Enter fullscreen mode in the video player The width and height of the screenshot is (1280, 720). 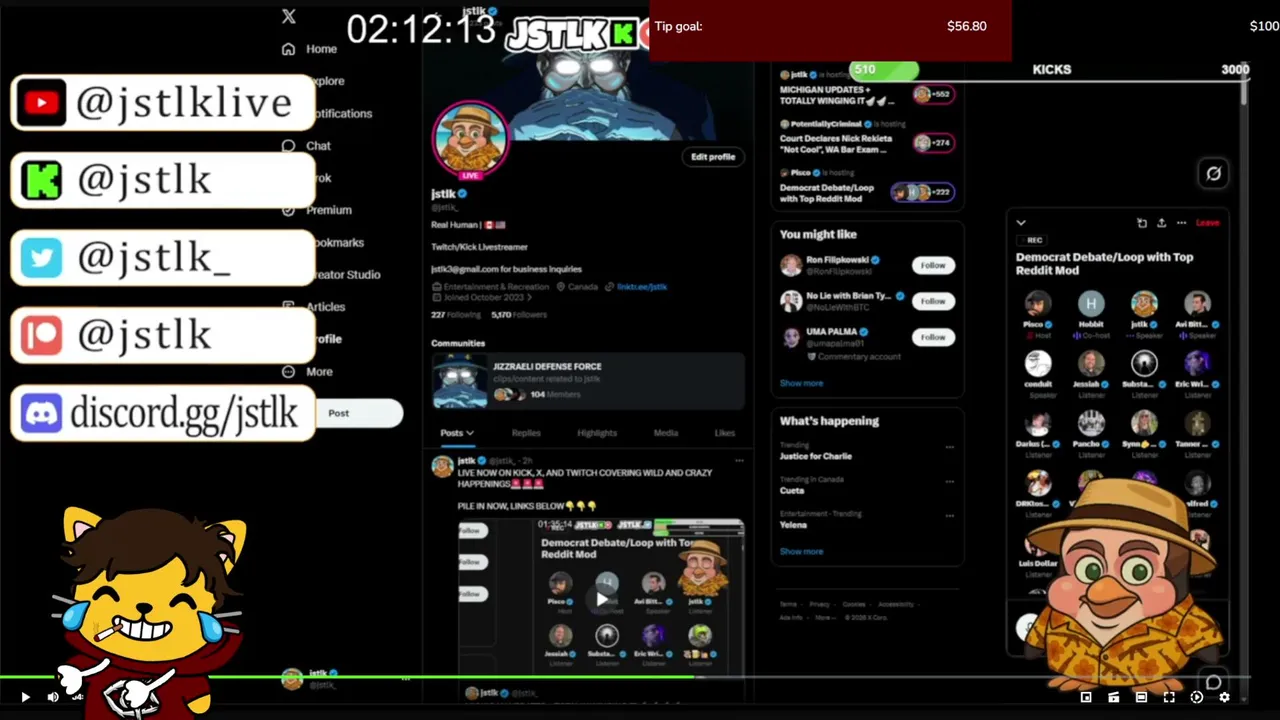point(1169,697)
